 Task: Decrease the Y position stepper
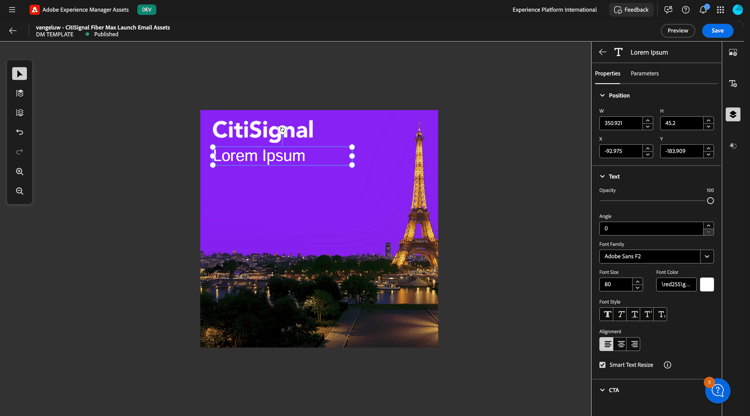708,154
